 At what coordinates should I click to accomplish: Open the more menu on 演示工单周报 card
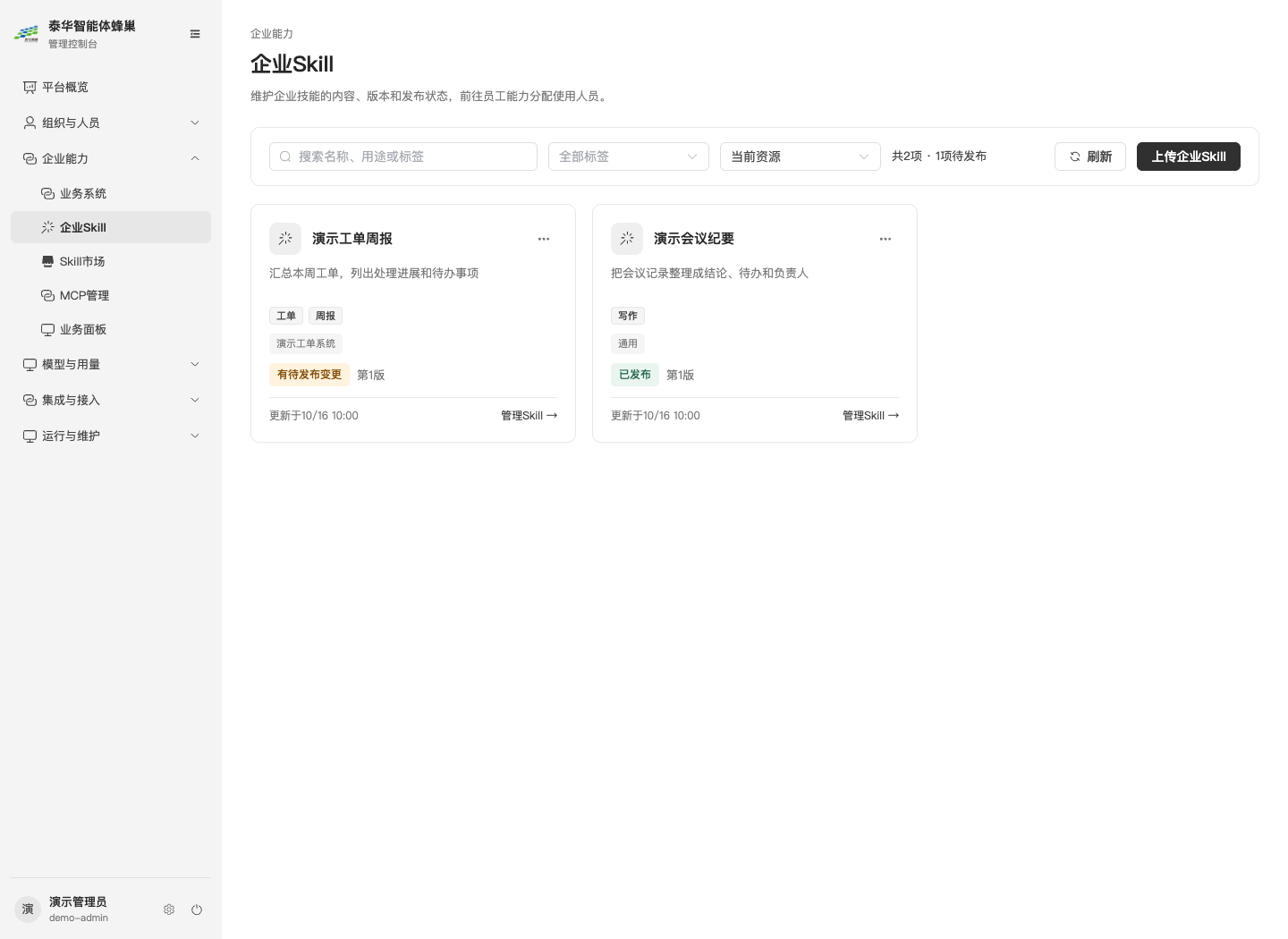(x=544, y=239)
